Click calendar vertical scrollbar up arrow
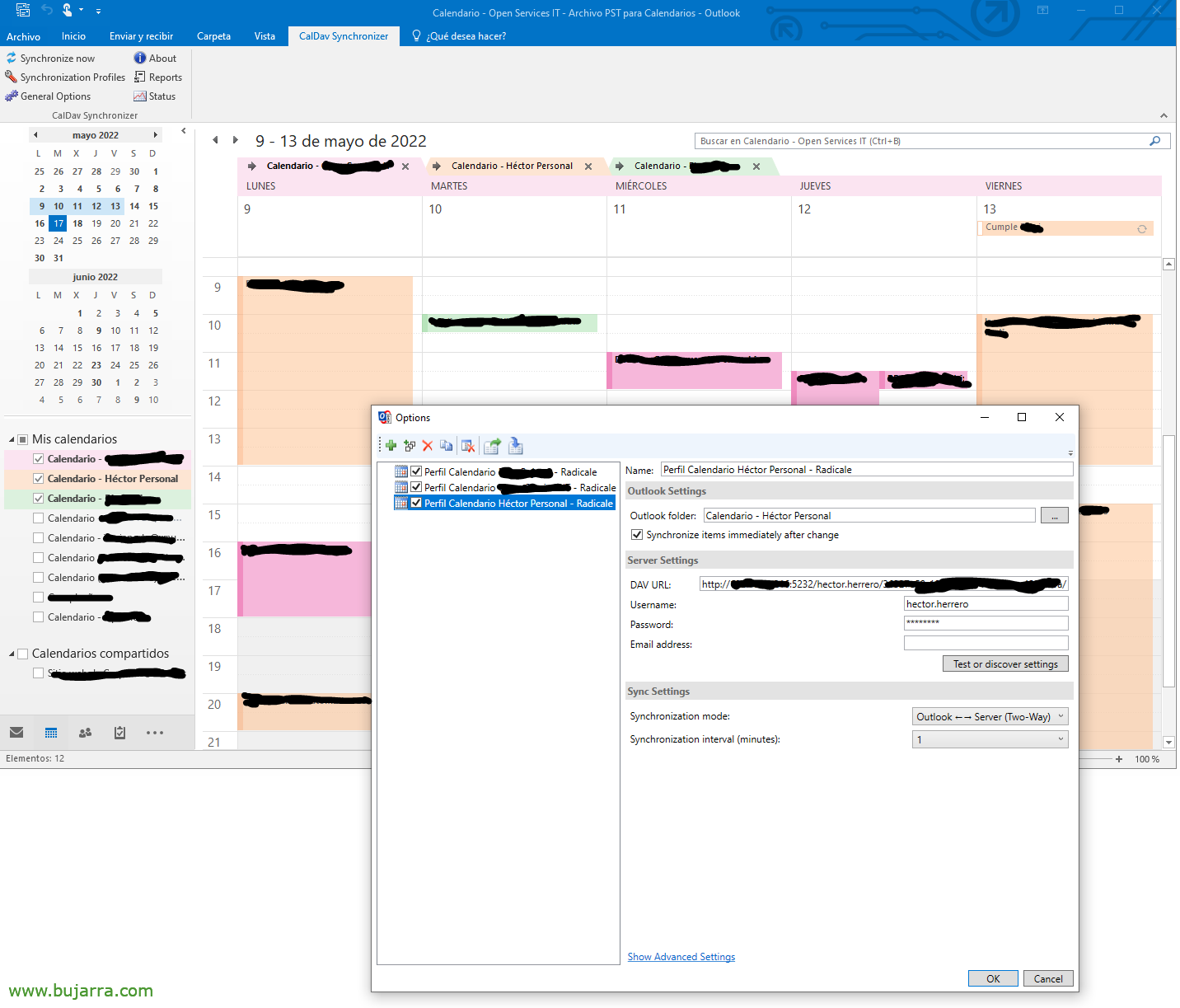The height and width of the screenshot is (1008, 1180). (x=1168, y=264)
